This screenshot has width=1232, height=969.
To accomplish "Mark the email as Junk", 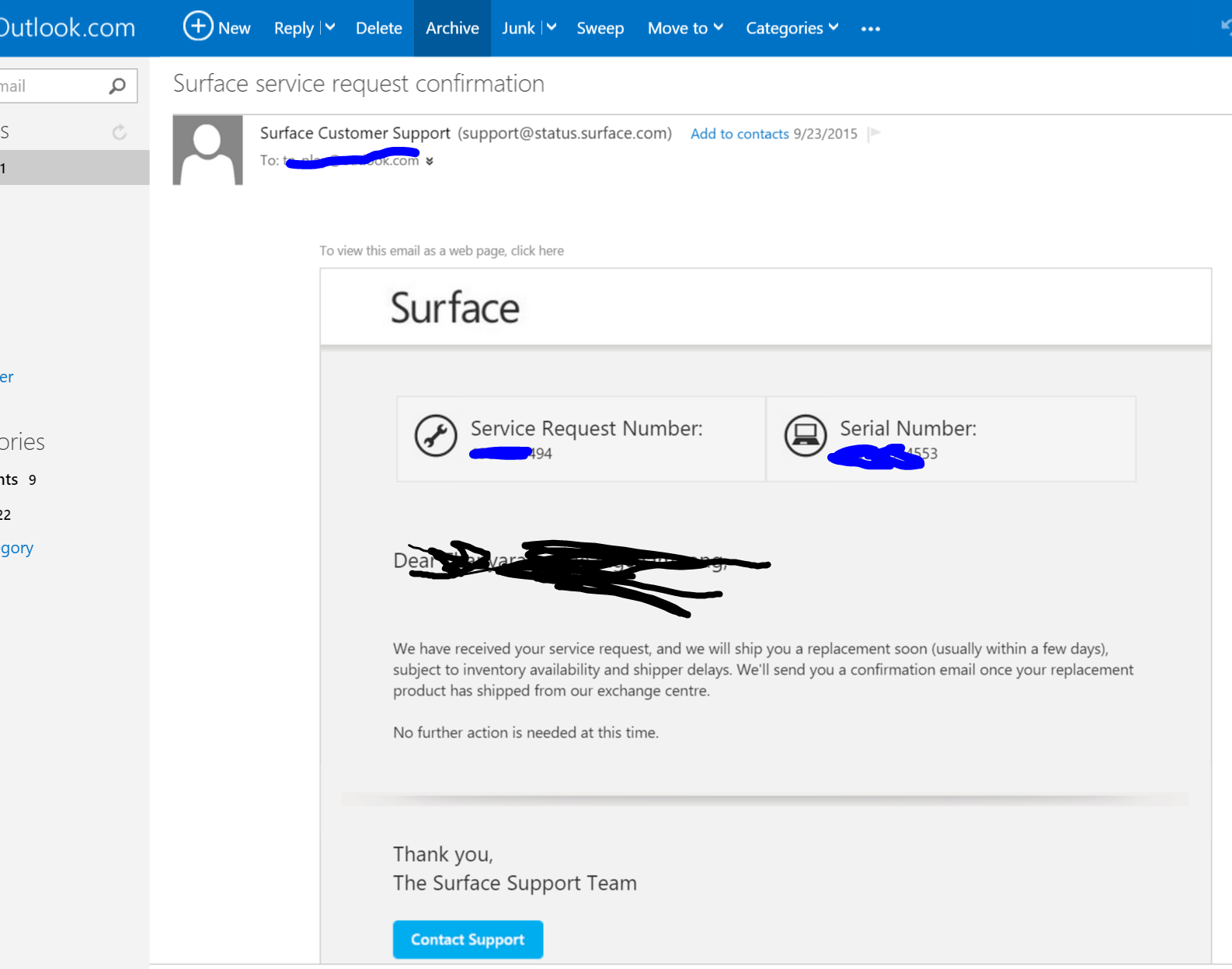I will 518,28.
